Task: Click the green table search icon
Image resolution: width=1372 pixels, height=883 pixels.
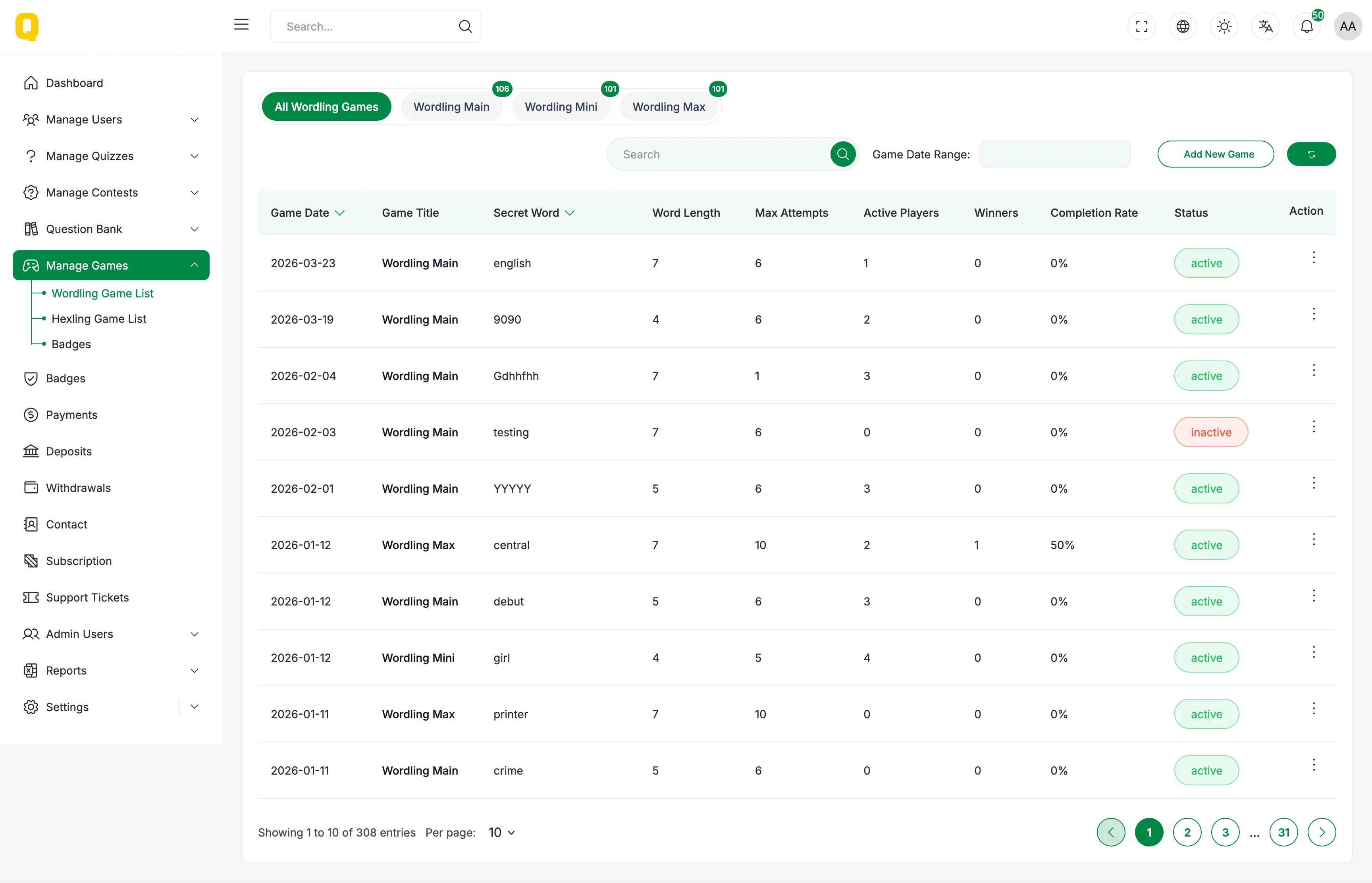Action: point(842,154)
